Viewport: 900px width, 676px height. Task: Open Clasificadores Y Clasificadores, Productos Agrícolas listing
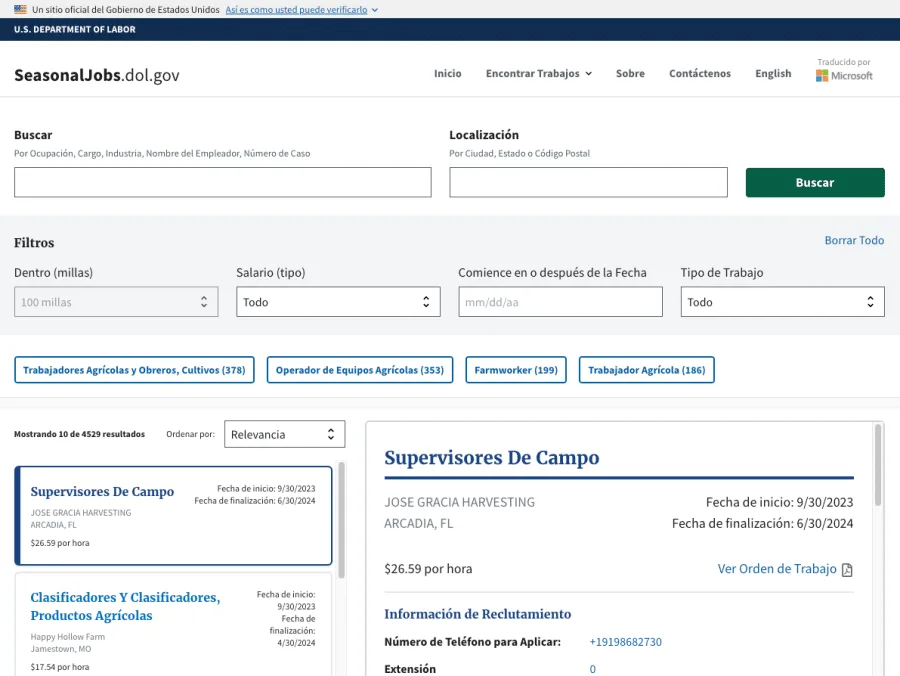(x=125, y=607)
